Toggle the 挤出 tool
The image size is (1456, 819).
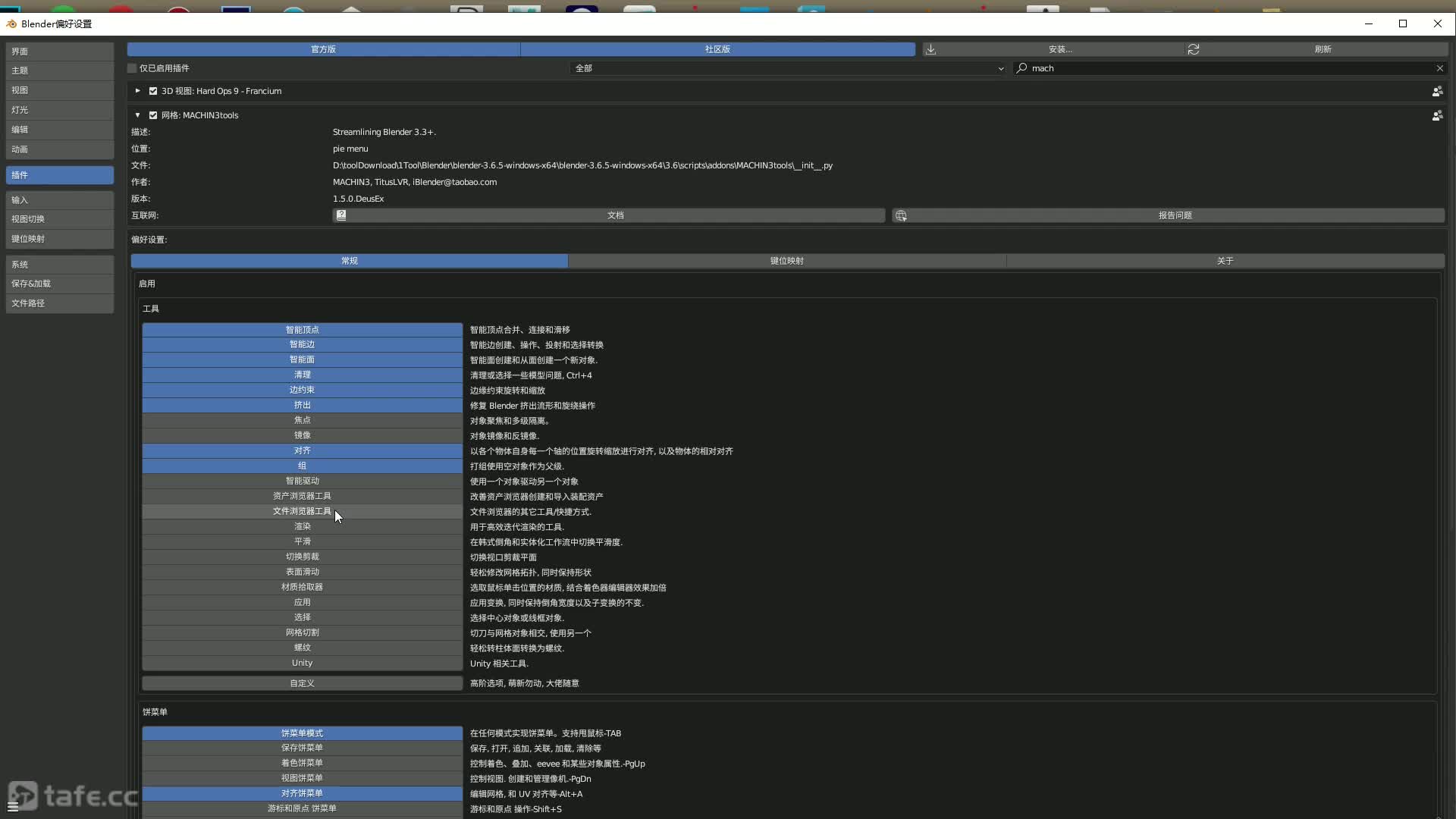(302, 405)
